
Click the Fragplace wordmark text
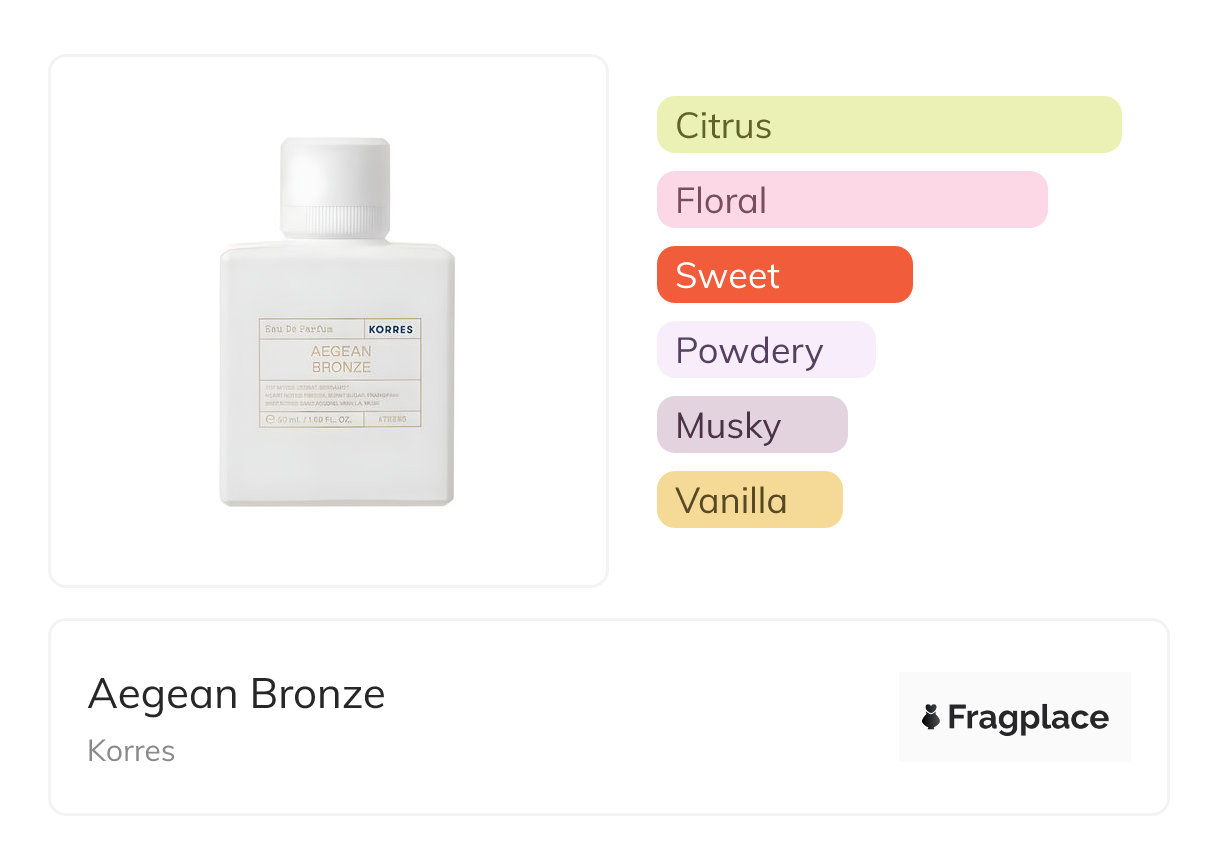[x=1028, y=717]
